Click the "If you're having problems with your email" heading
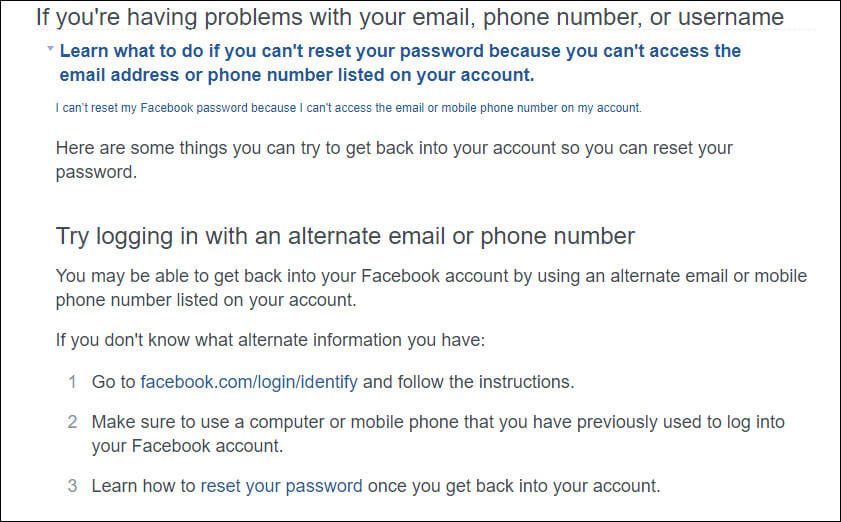The height and width of the screenshot is (522, 841). coord(409,17)
